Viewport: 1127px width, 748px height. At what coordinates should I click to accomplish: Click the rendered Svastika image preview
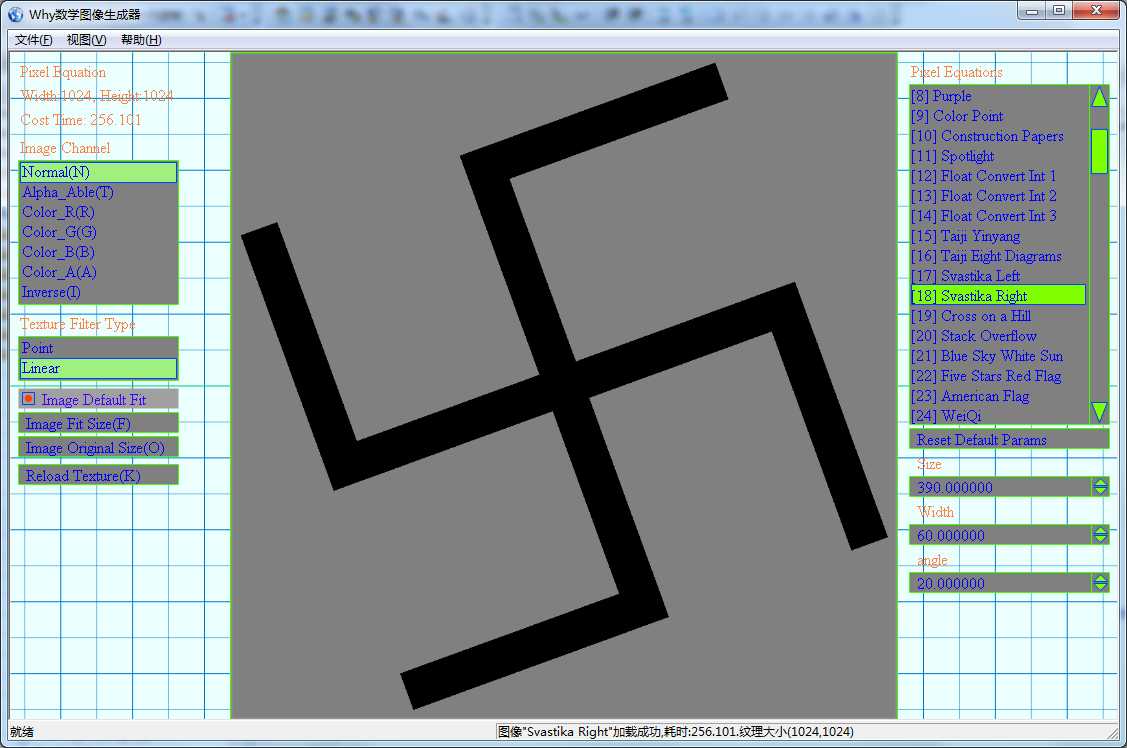tap(564, 386)
